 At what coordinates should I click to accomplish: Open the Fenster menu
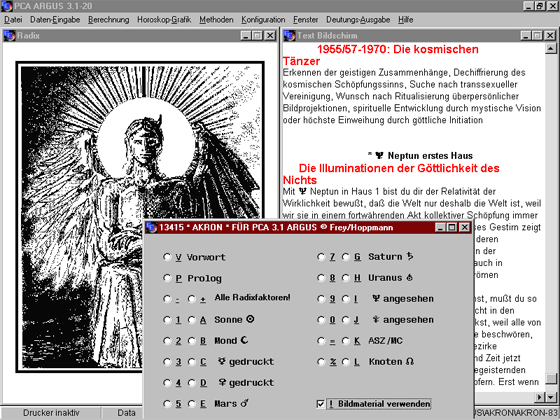305,20
